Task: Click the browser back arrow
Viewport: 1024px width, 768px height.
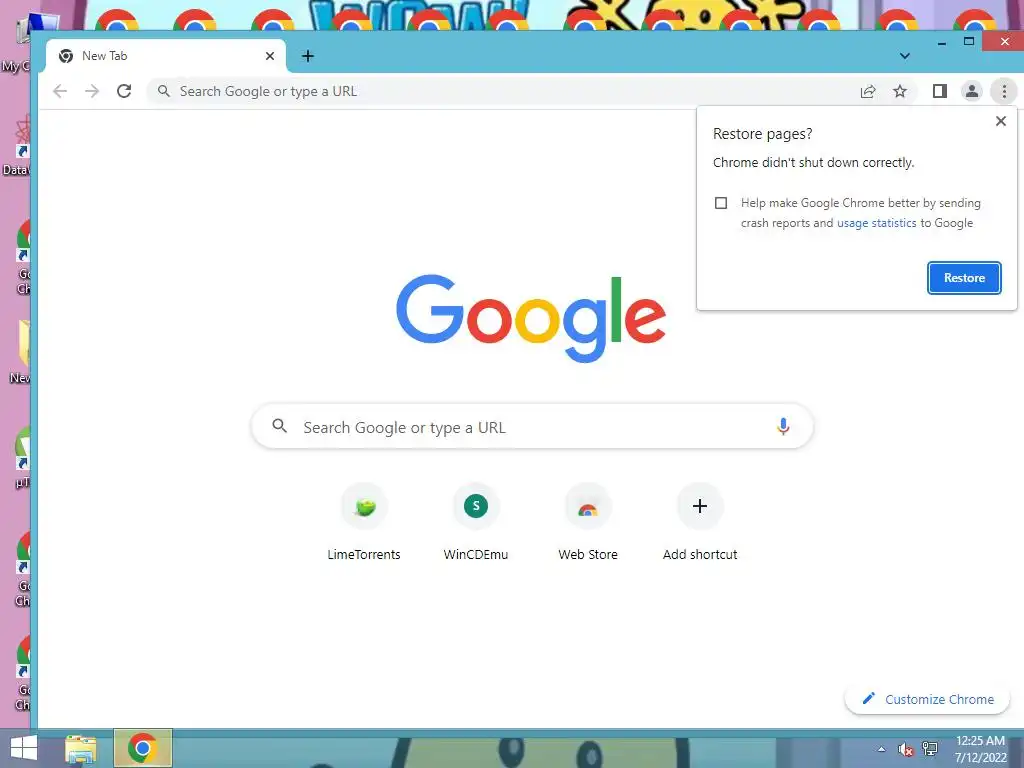Action: tap(60, 91)
